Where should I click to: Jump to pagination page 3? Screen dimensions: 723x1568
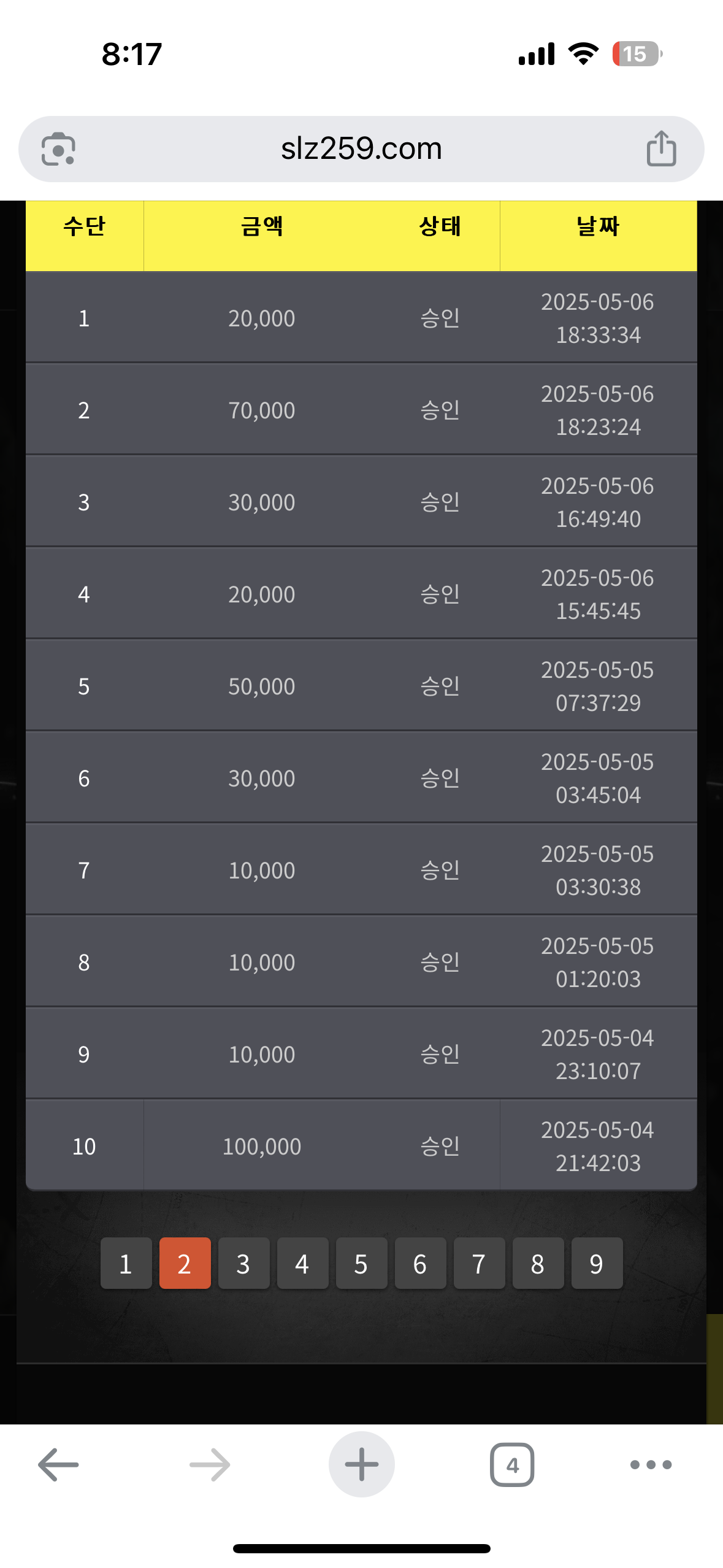point(243,1263)
